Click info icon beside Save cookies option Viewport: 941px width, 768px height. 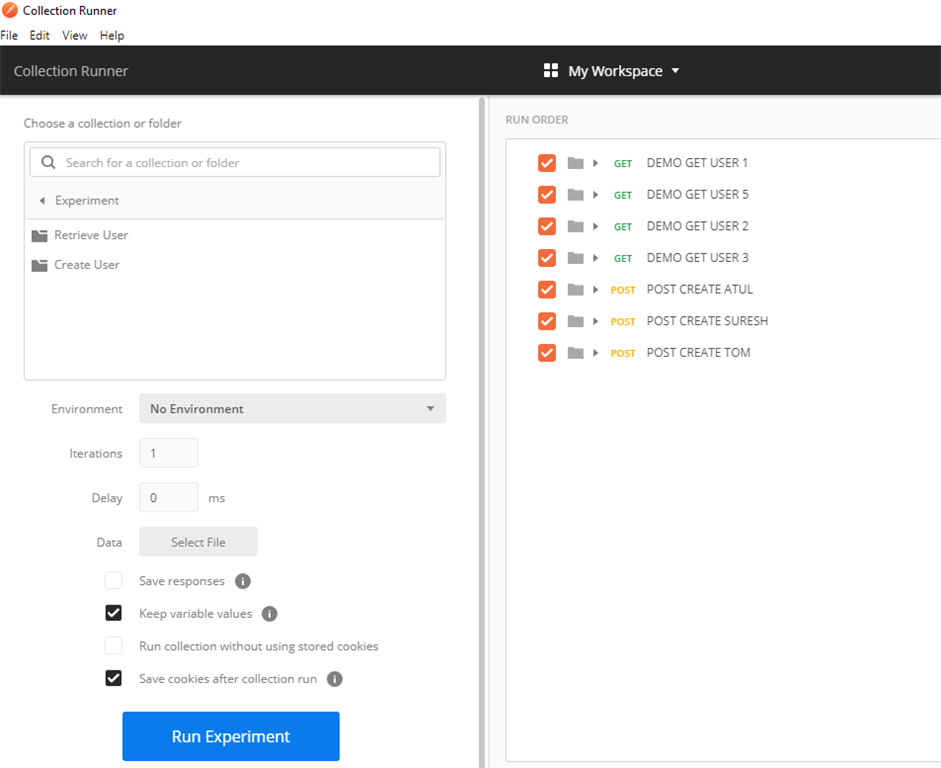pyautogui.click(x=335, y=679)
